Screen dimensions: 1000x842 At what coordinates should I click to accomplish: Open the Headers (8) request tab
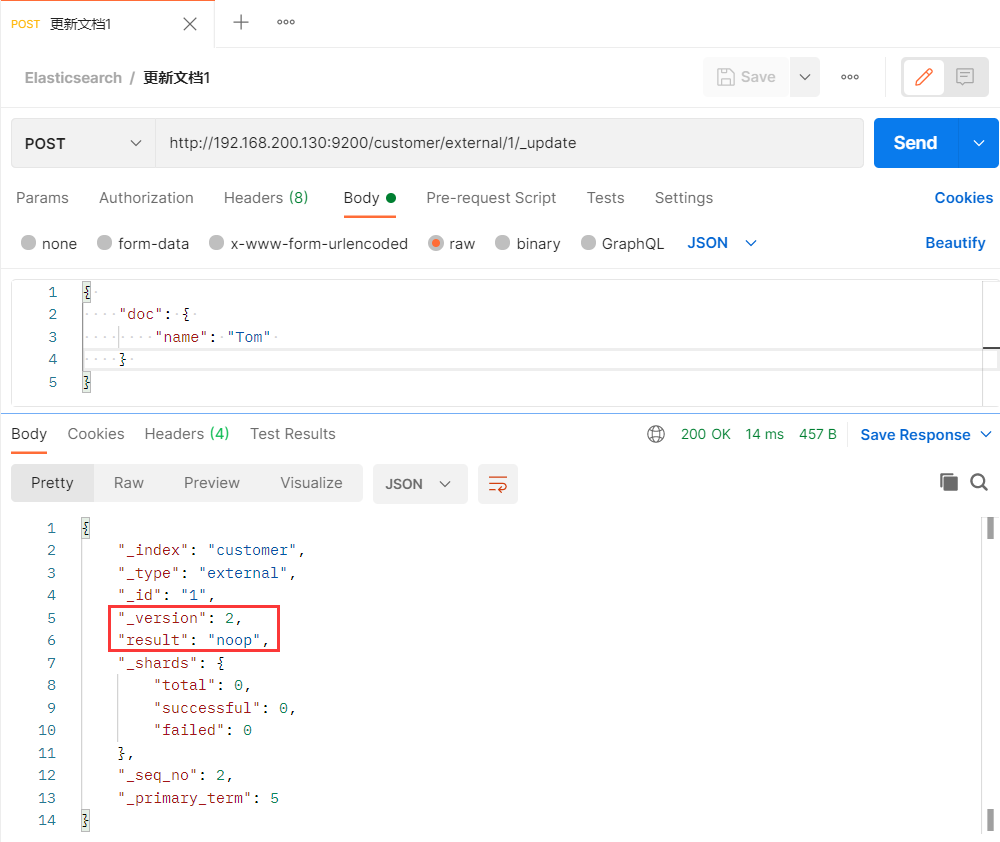pos(266,198)
